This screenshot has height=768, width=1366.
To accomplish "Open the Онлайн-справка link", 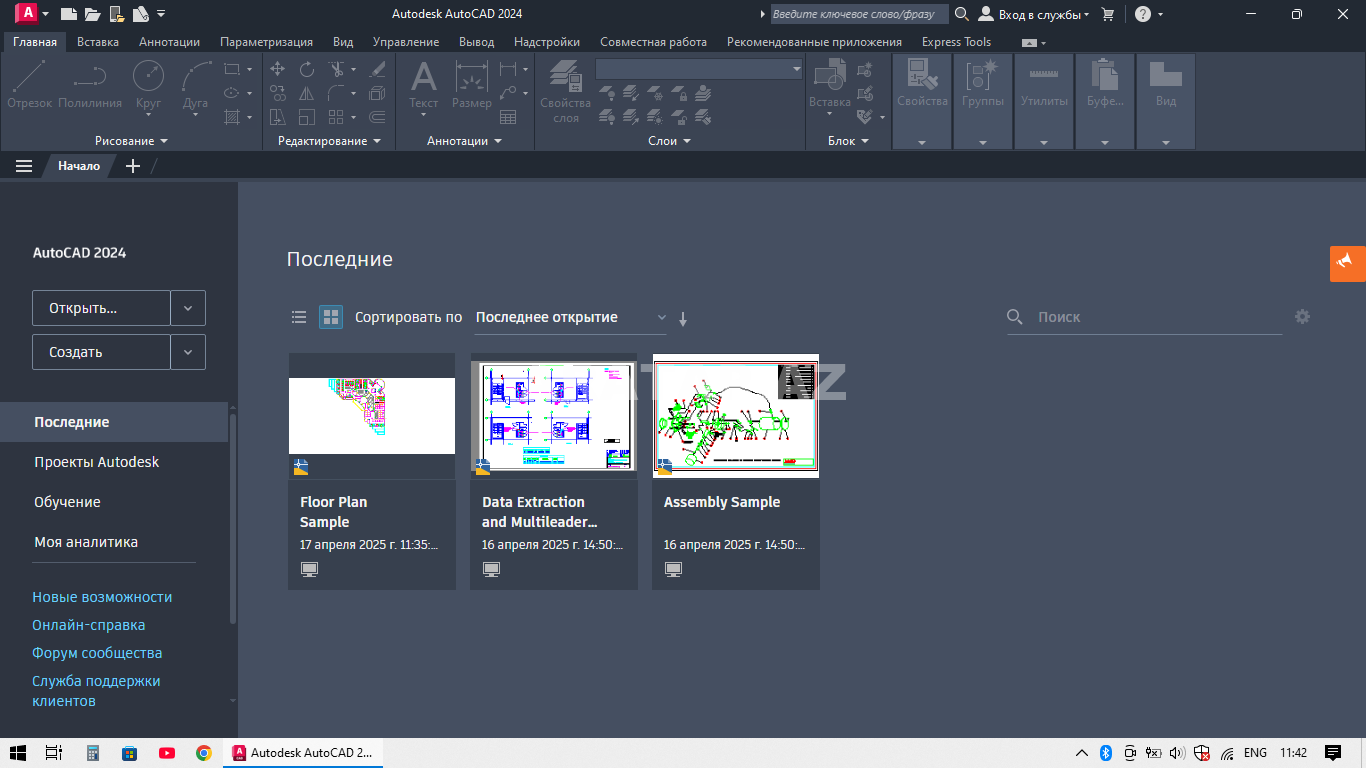I will pos(89,625).
